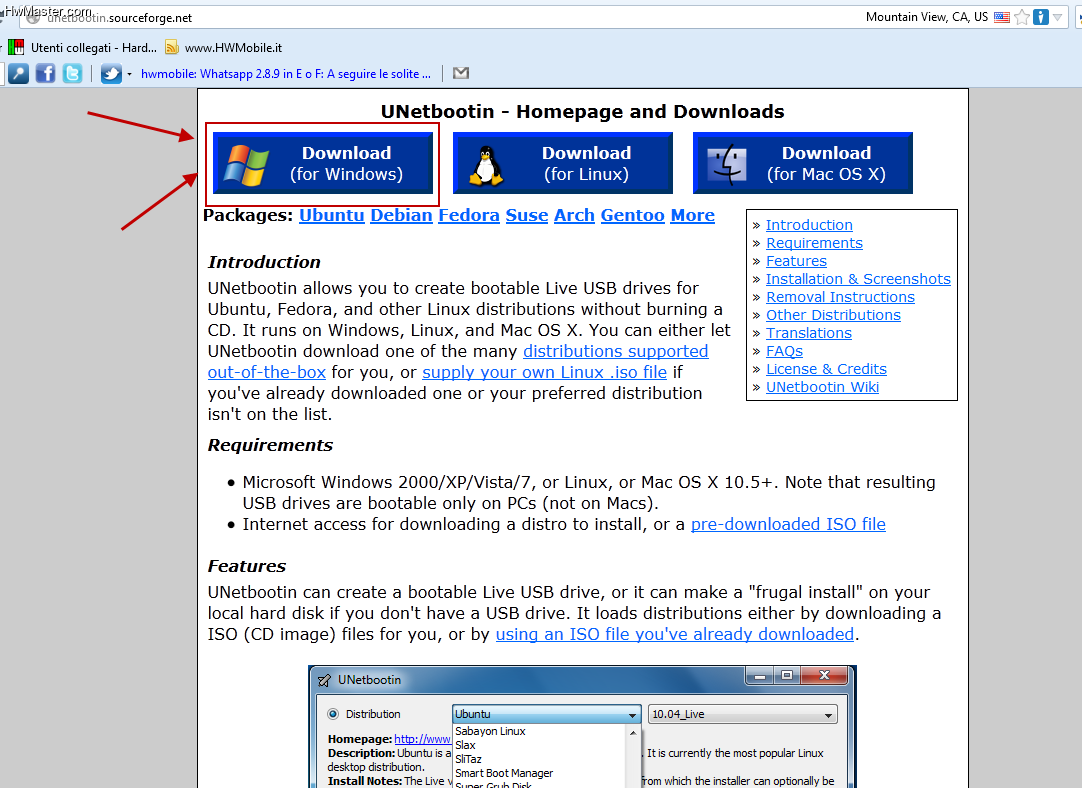
Task: Click the mail envelope toolbar icon
Action: (x=461, y=73)
